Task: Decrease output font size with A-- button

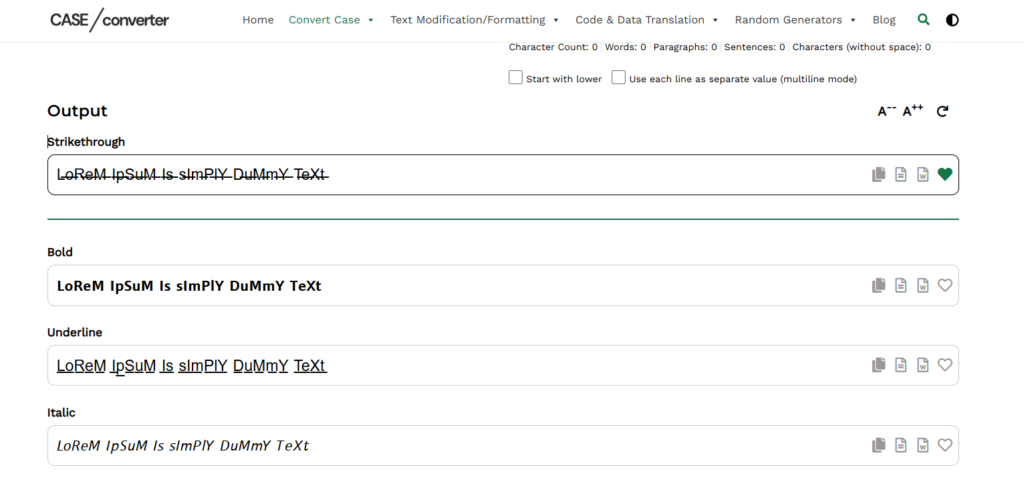Action: click(x=886, y=111)
